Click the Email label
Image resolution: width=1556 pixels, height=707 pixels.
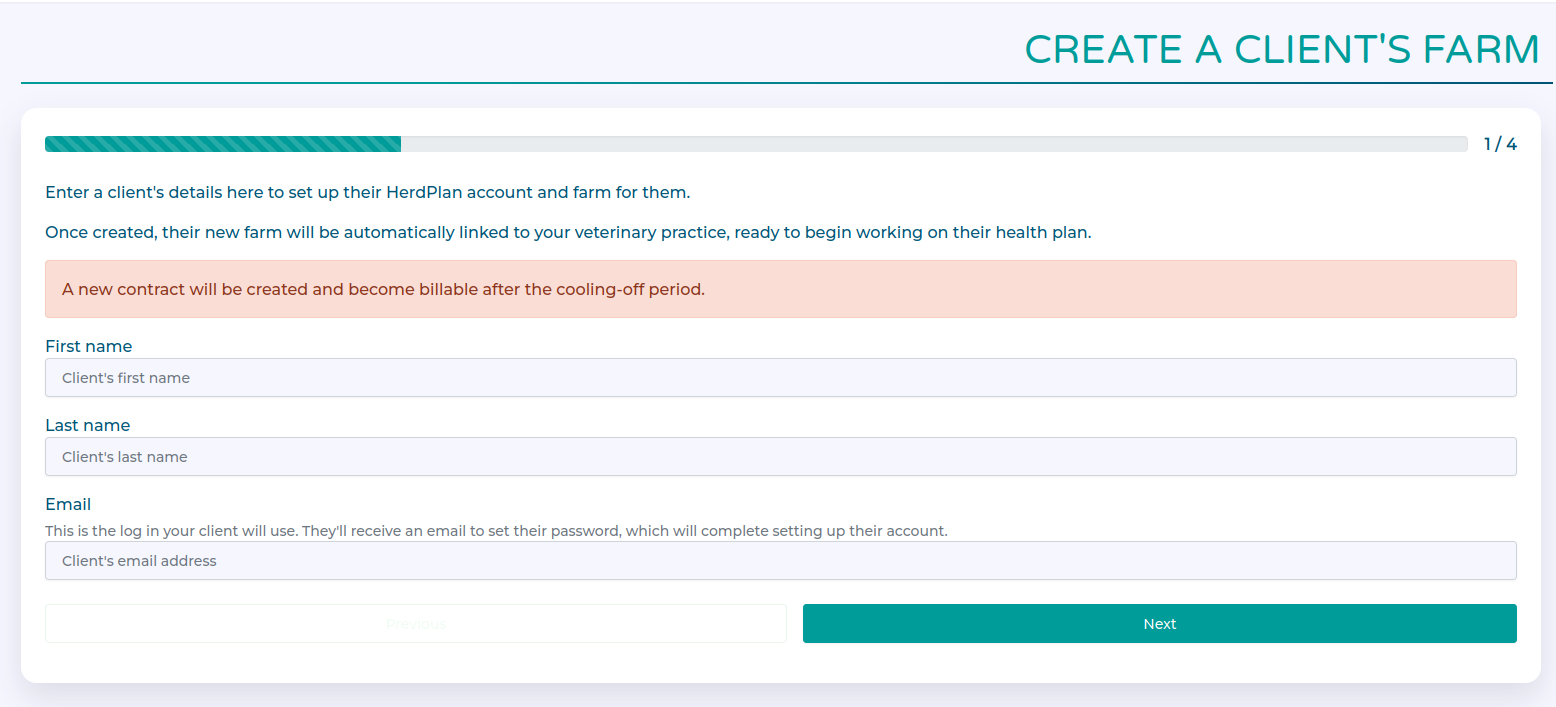68,504
